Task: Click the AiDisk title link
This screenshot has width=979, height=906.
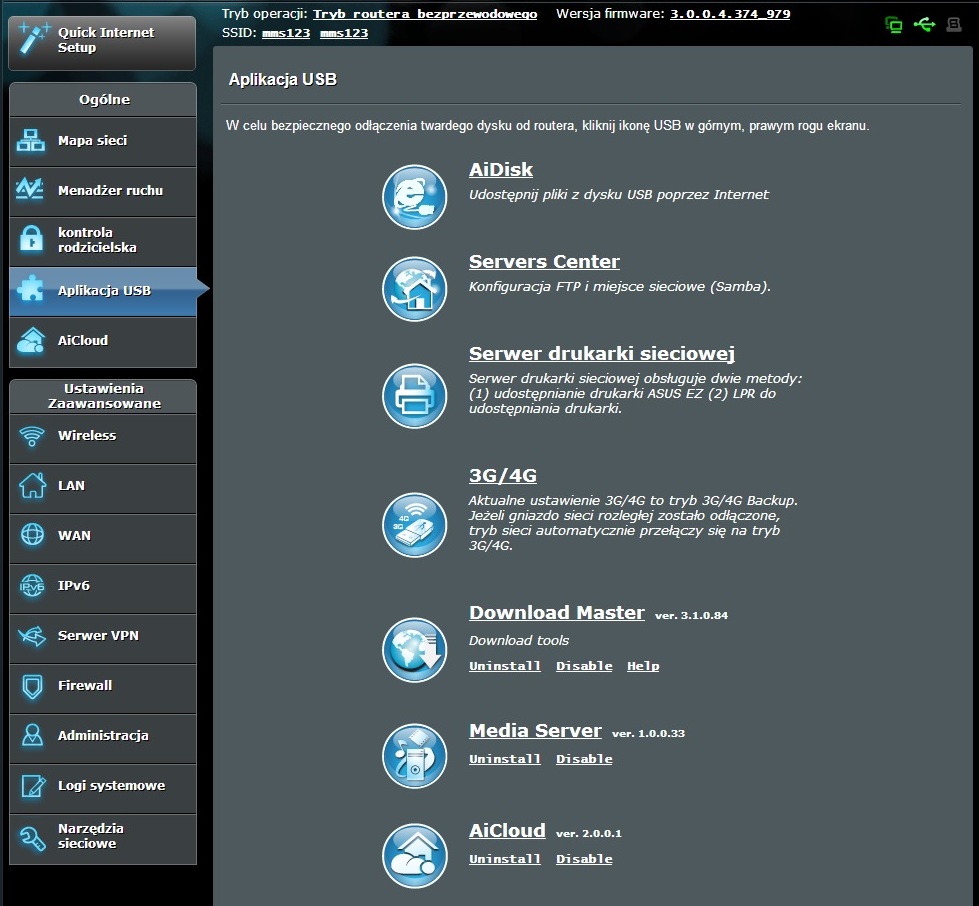Action: tap(501, 170)
